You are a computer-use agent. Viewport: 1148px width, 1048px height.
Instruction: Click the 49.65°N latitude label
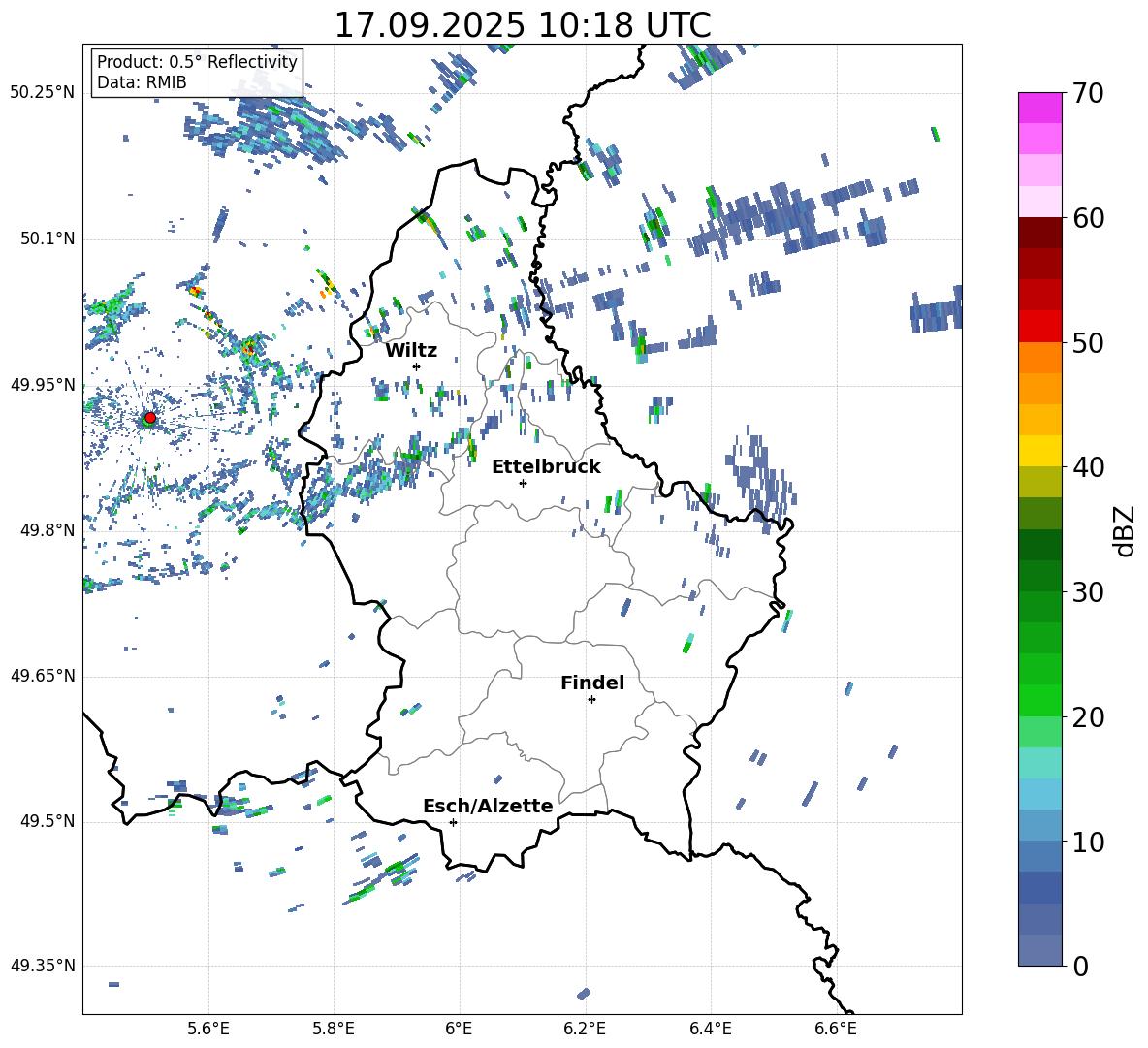click(43, 676)
